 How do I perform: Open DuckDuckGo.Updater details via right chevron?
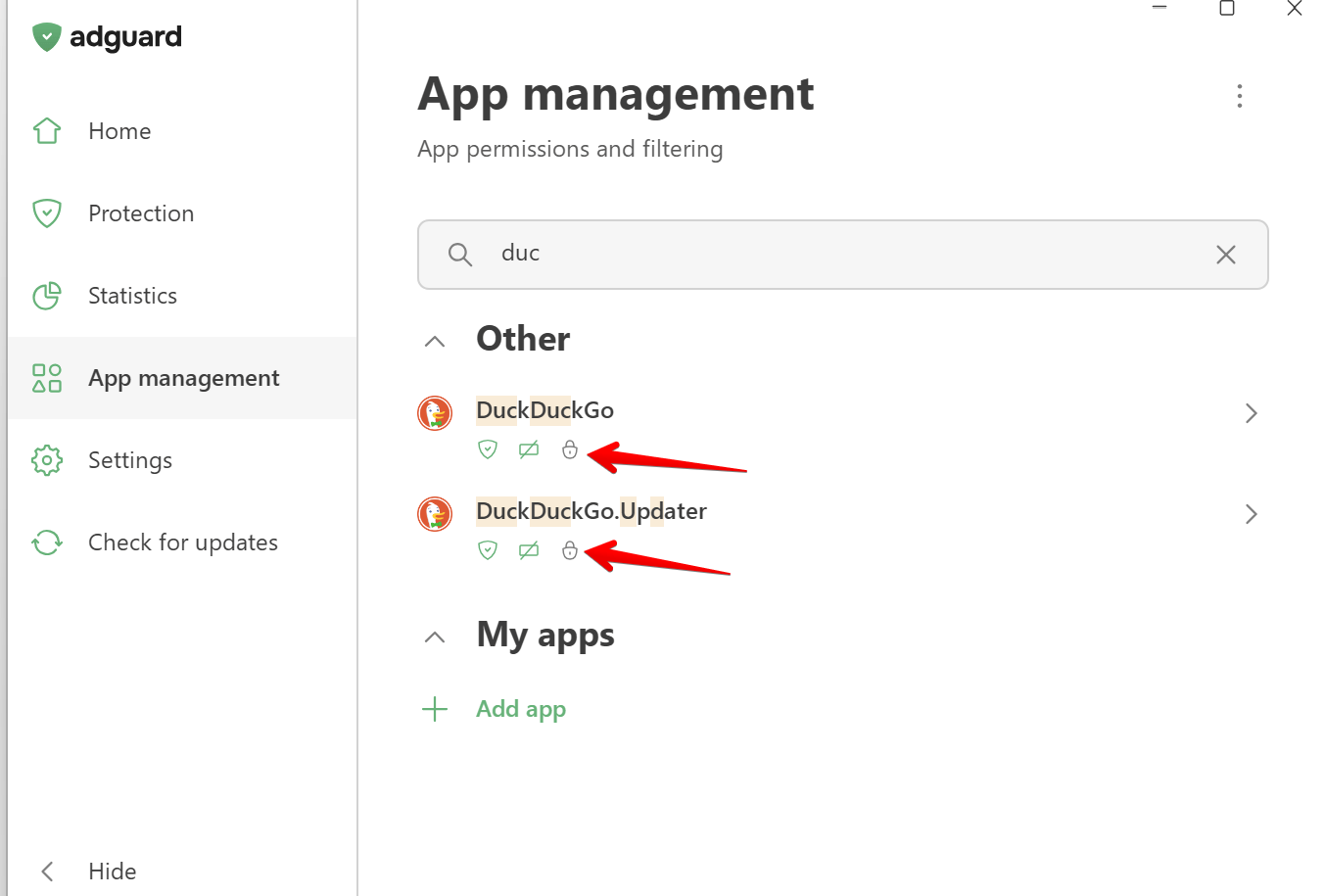(1251, 514)
